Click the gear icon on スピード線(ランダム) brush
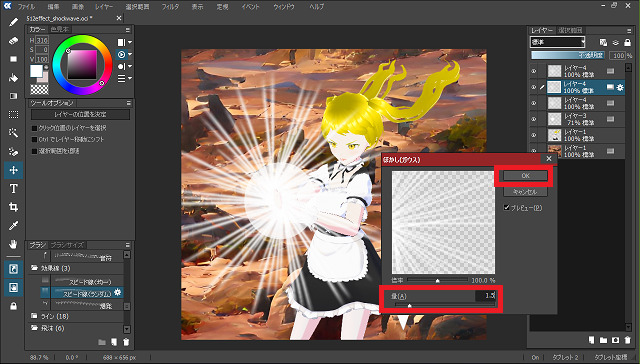 118,292
